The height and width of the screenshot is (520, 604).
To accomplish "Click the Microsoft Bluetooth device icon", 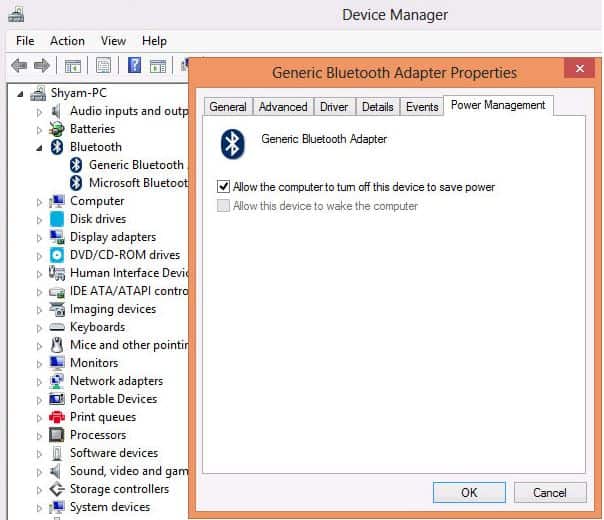I will point(76,183).
